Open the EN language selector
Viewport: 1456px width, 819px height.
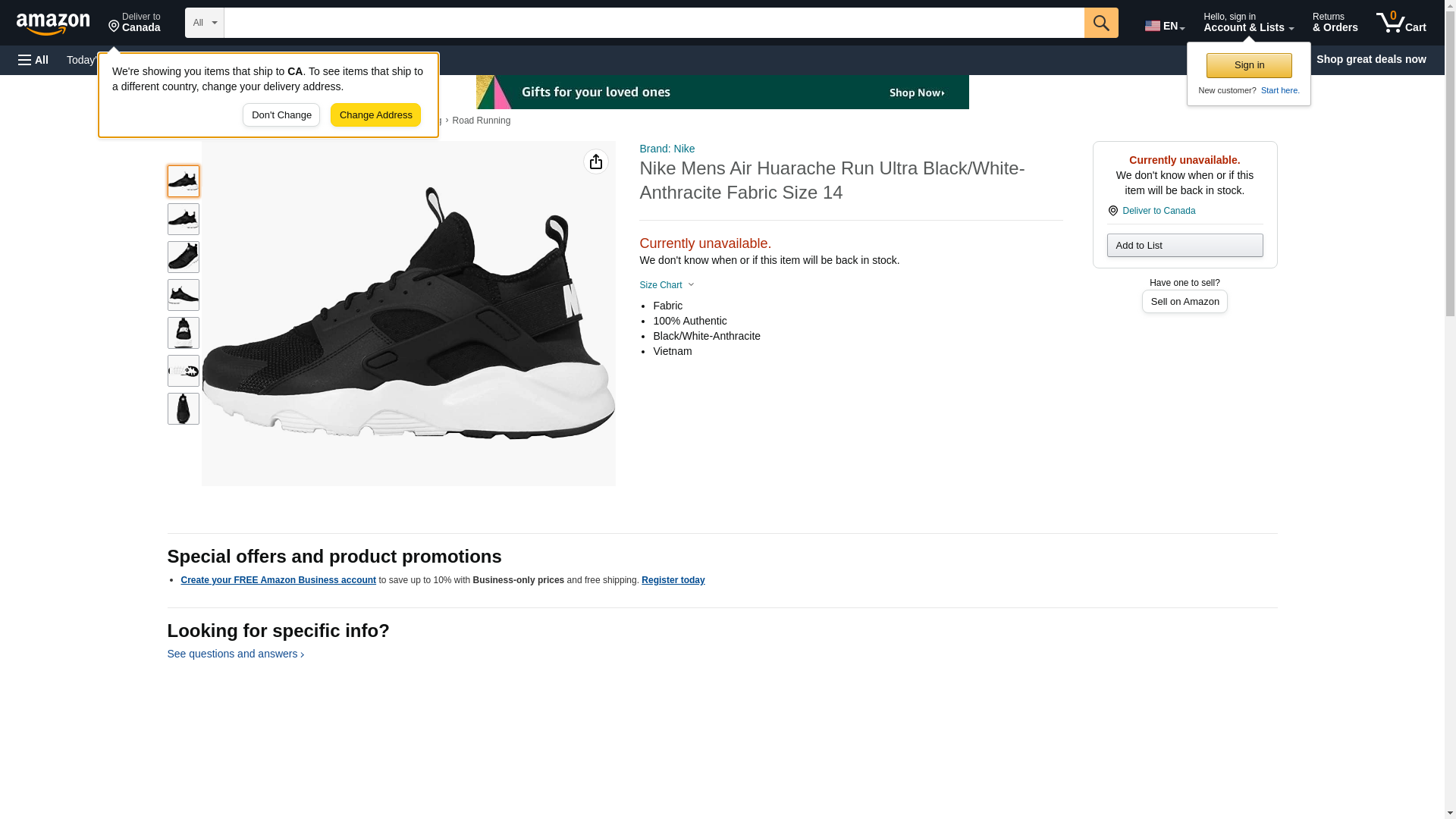tap(1164, 26)
